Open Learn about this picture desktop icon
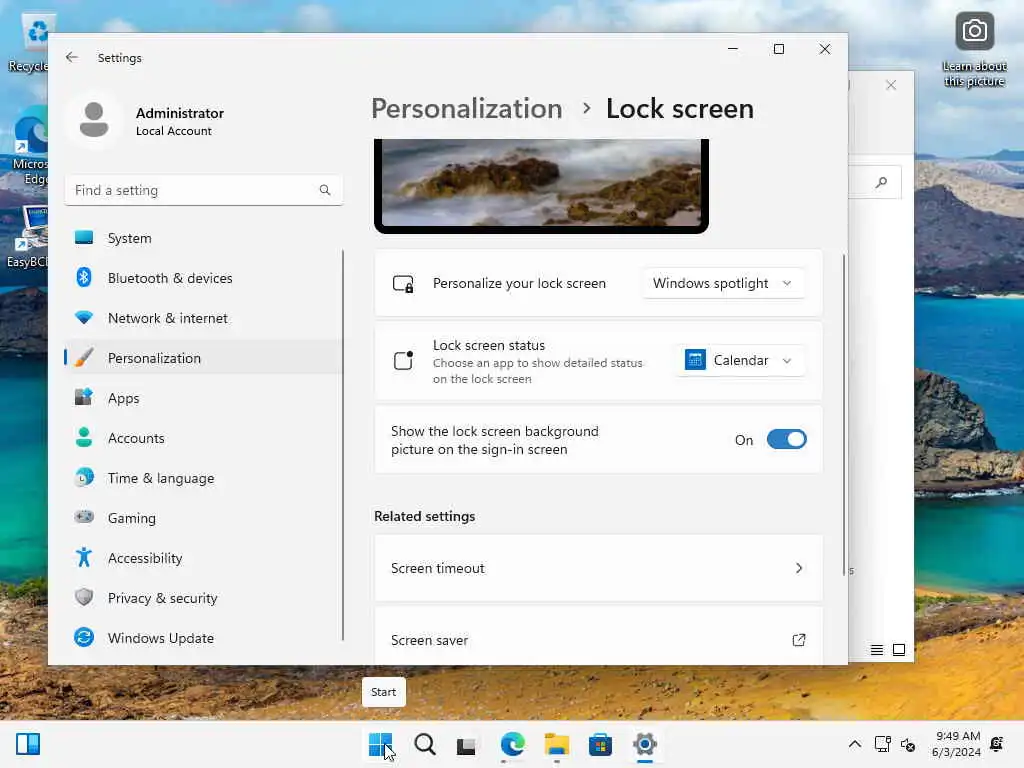The width and height of the screenshot is (1024, 768). [974, 50]
